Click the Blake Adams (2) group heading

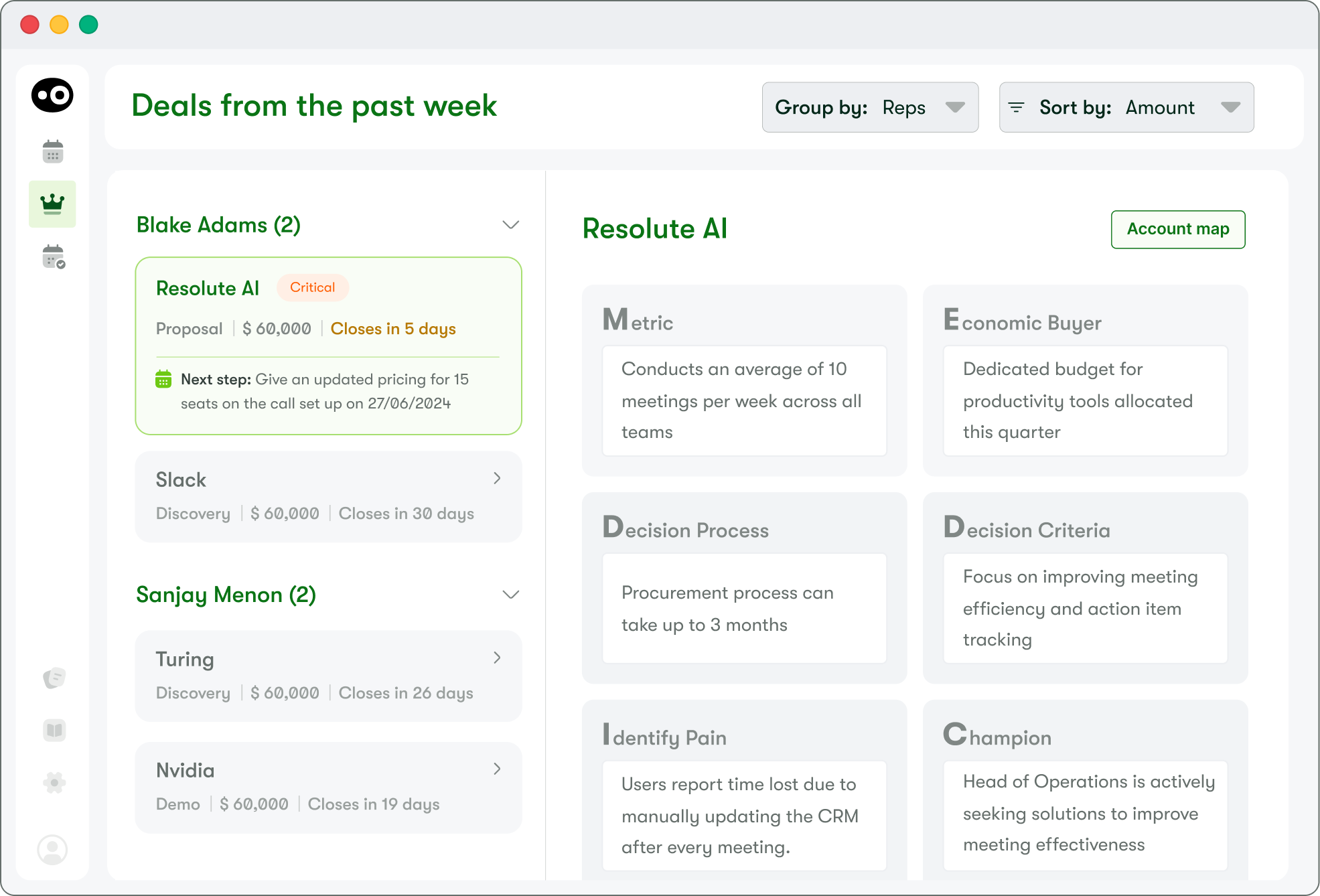point(218,225)
